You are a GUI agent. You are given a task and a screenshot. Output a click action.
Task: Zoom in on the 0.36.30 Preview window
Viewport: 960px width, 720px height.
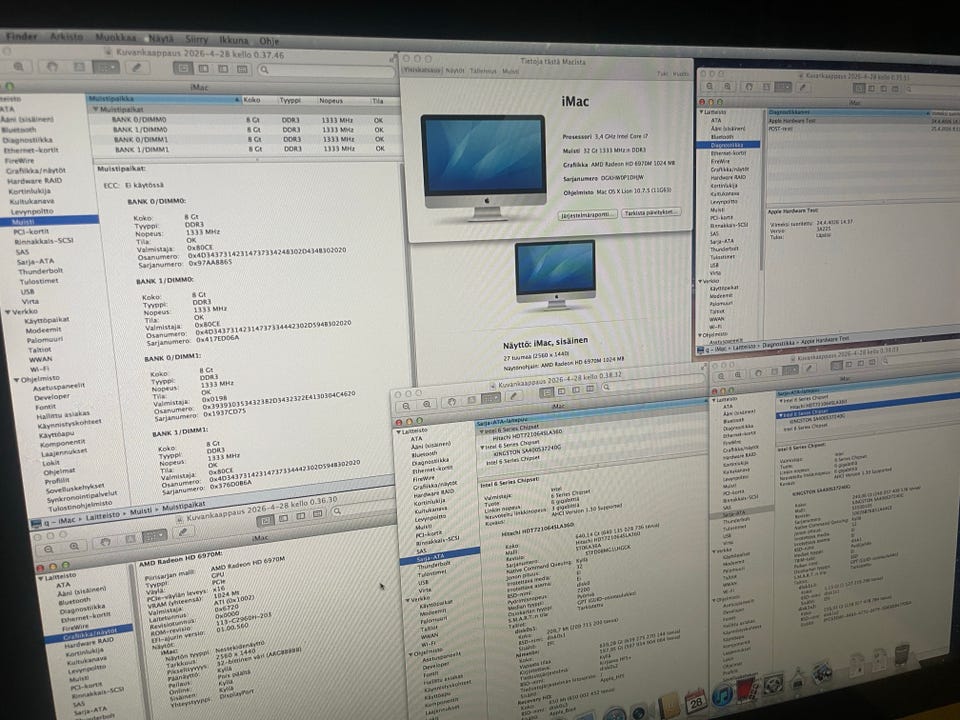[74, 546]
